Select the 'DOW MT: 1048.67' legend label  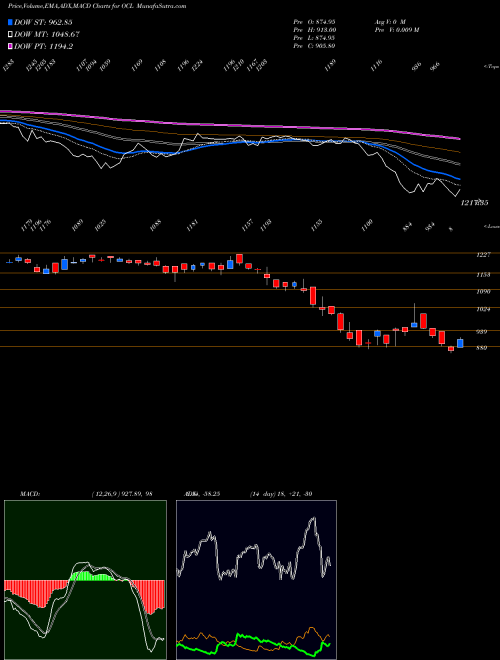[x=47, y=35]
